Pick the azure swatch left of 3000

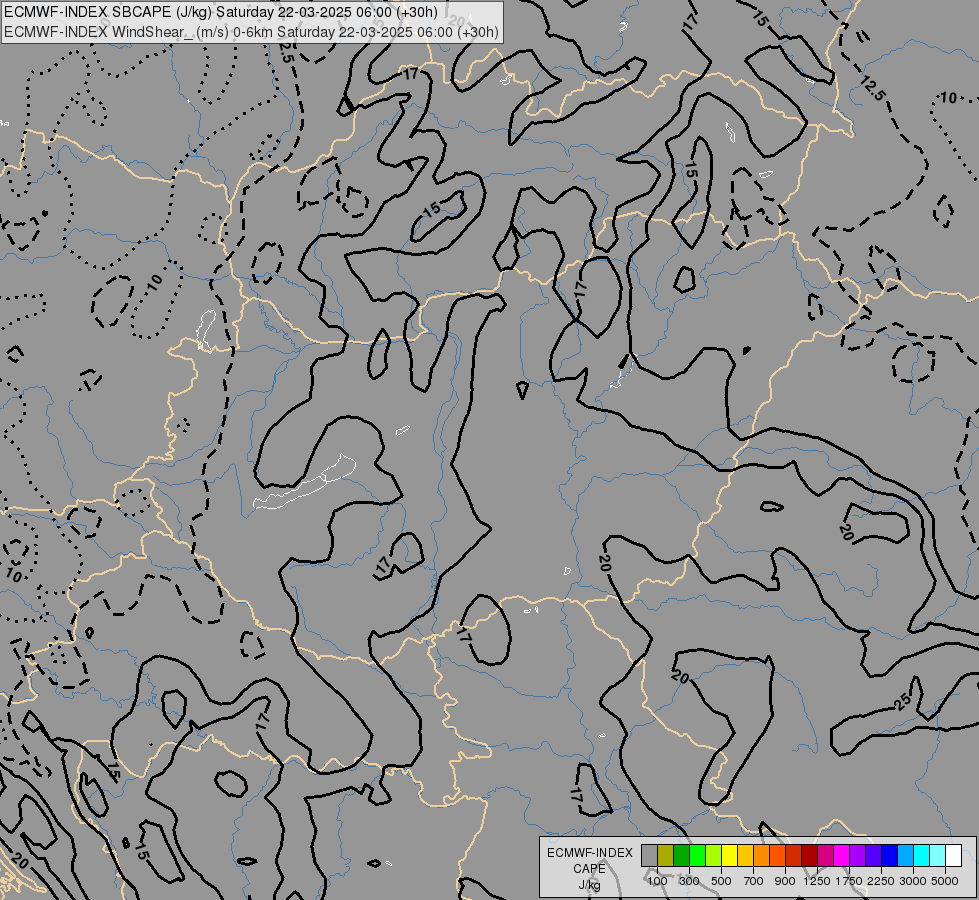tap(905, 856)
